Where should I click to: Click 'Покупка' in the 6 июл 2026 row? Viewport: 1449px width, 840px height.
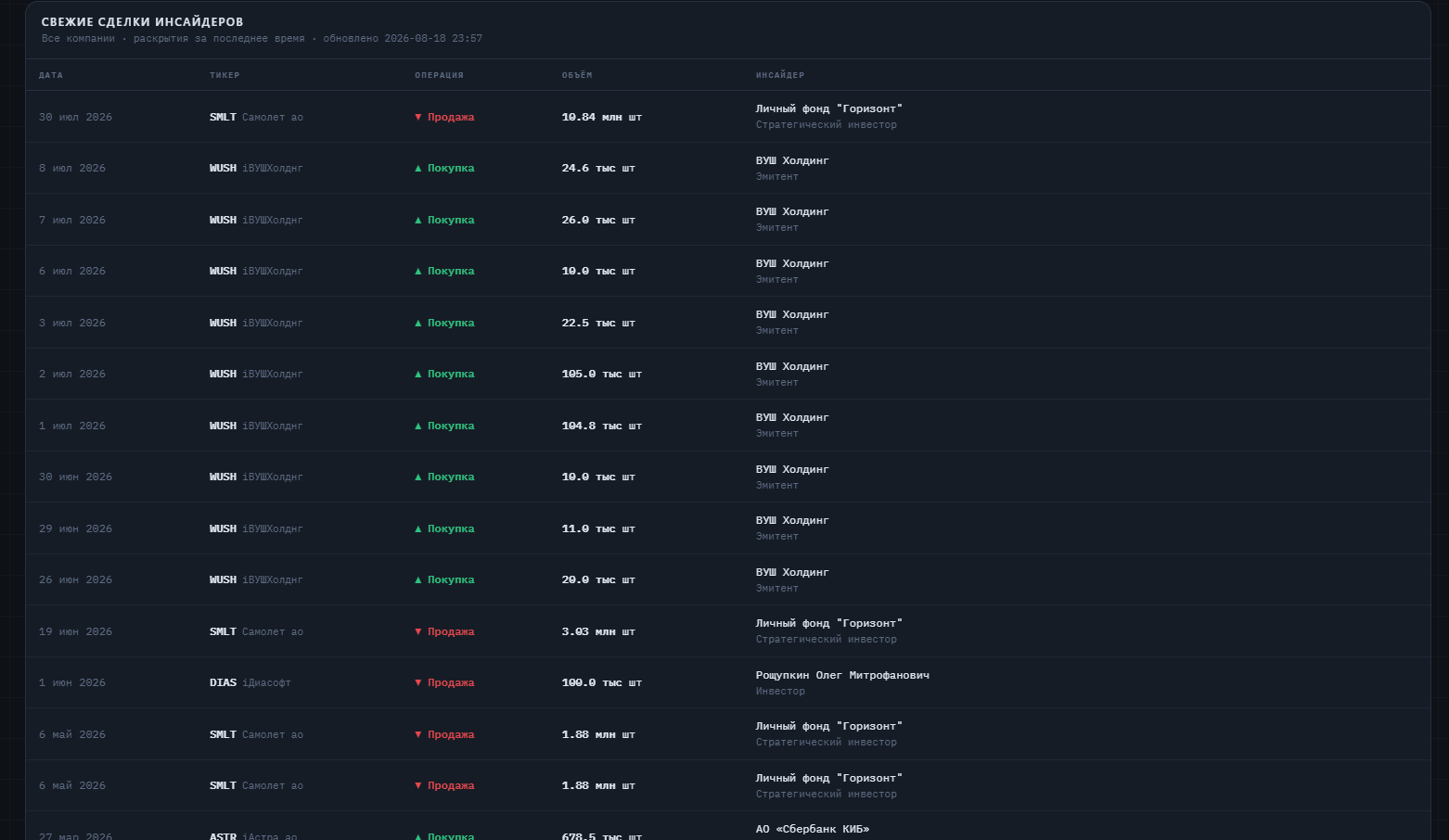click(x=444, y=271)
